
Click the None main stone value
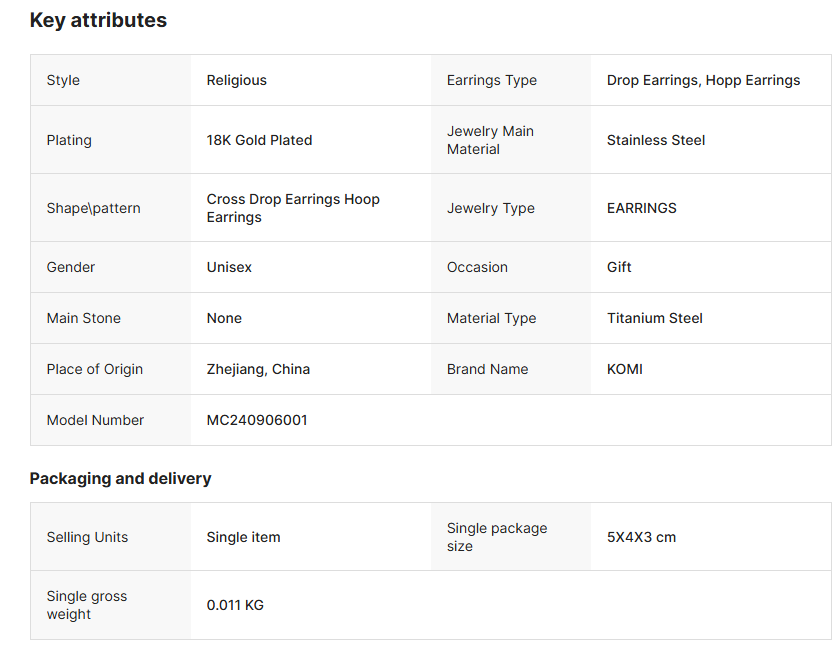[x=224, y=318]
